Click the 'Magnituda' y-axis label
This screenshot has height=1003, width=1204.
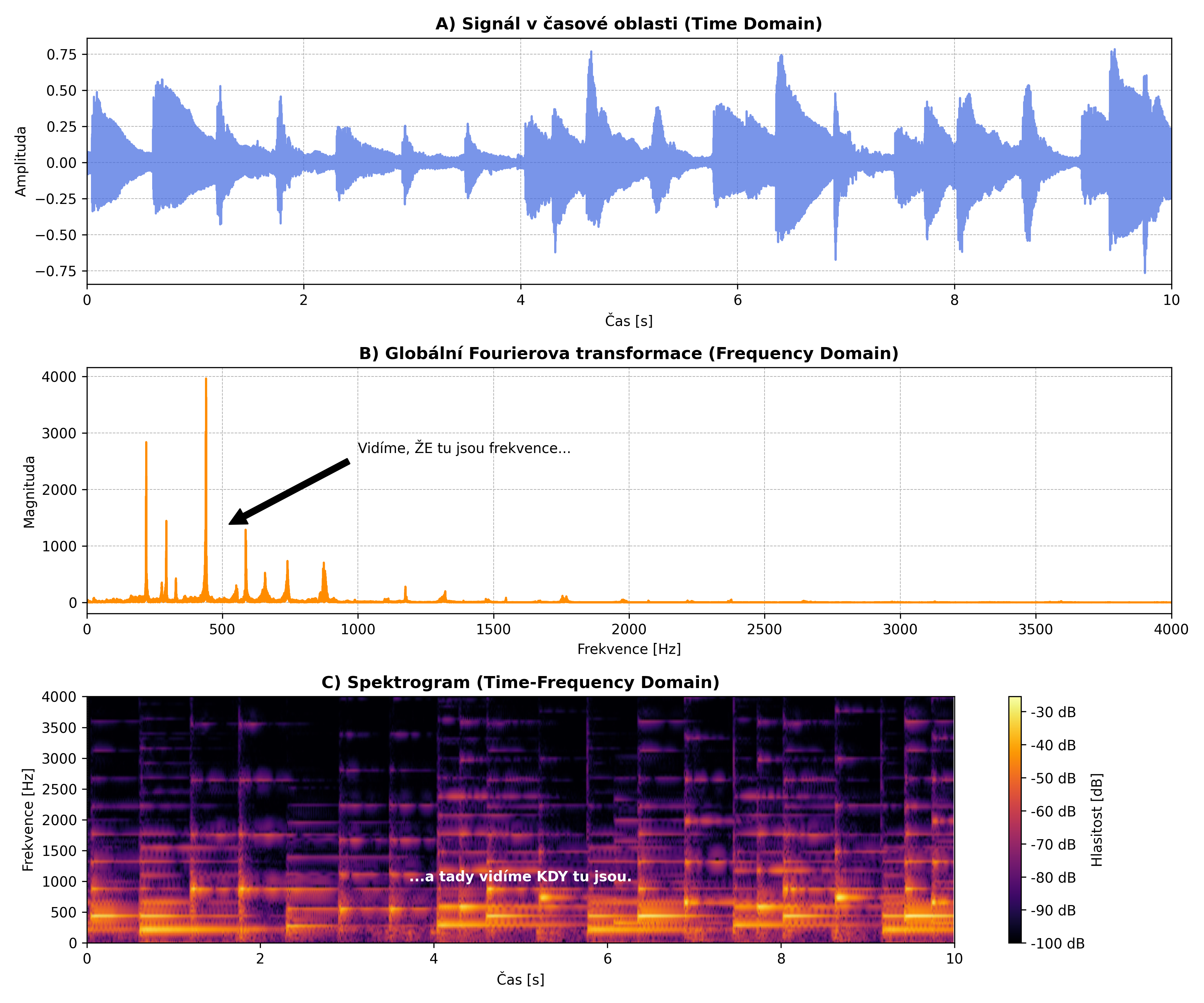pyautogui.click(x=29, y=491)
